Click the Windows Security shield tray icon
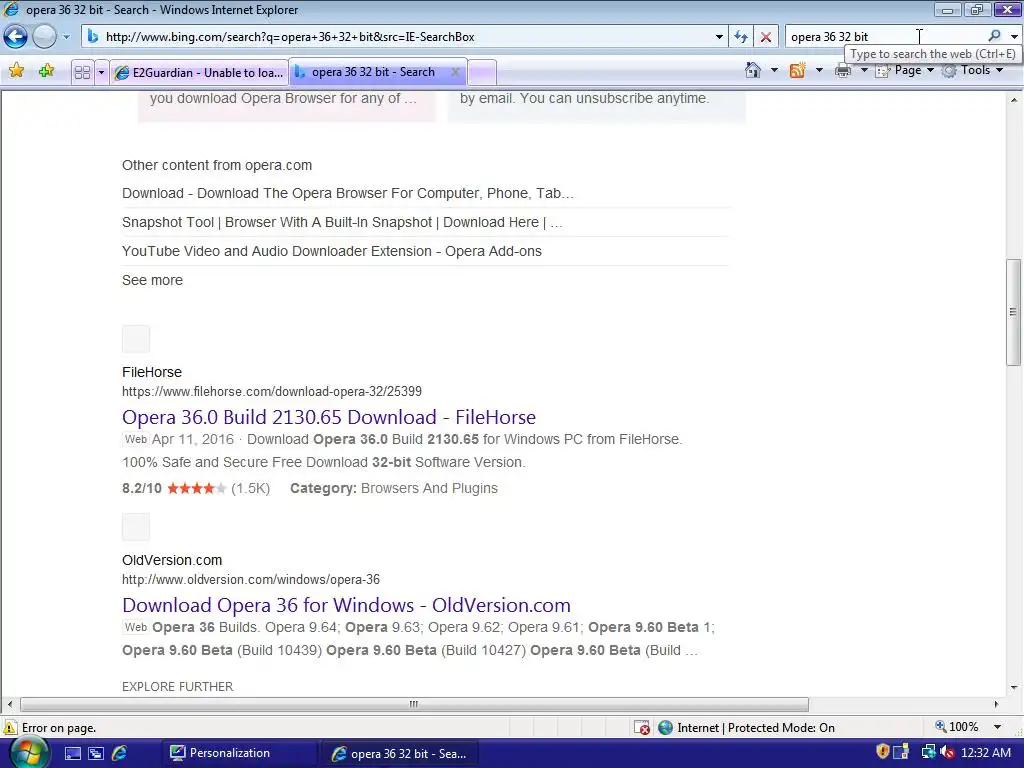Screen dimensions: 1024x768 tap(882, 752)
